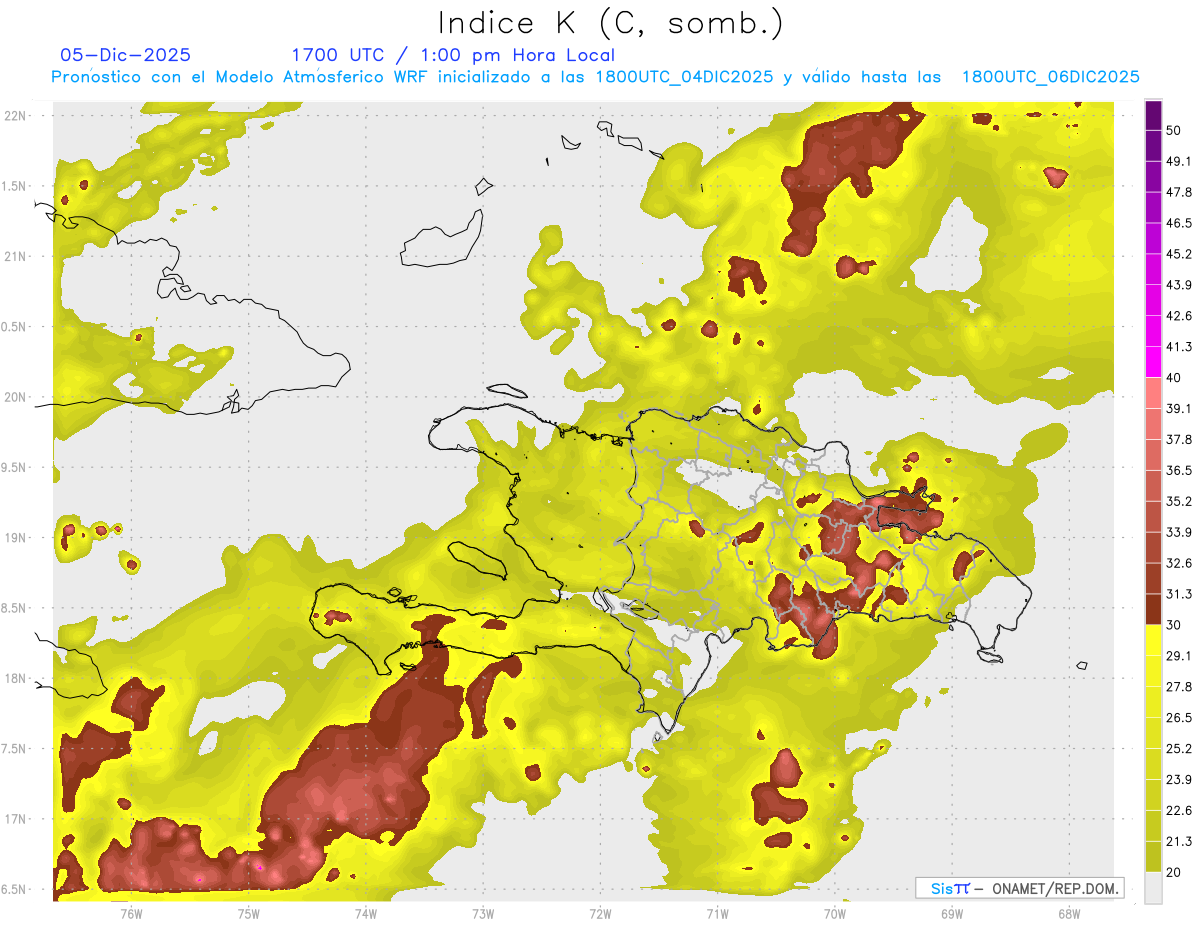This screenshot has height=927, width=1200.
Task: Click the legend value '31.3'
Action: tap(1179, 594)
